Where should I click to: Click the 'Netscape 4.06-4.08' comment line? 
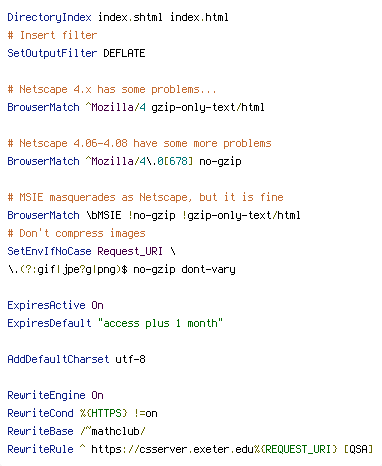[139, 143]
